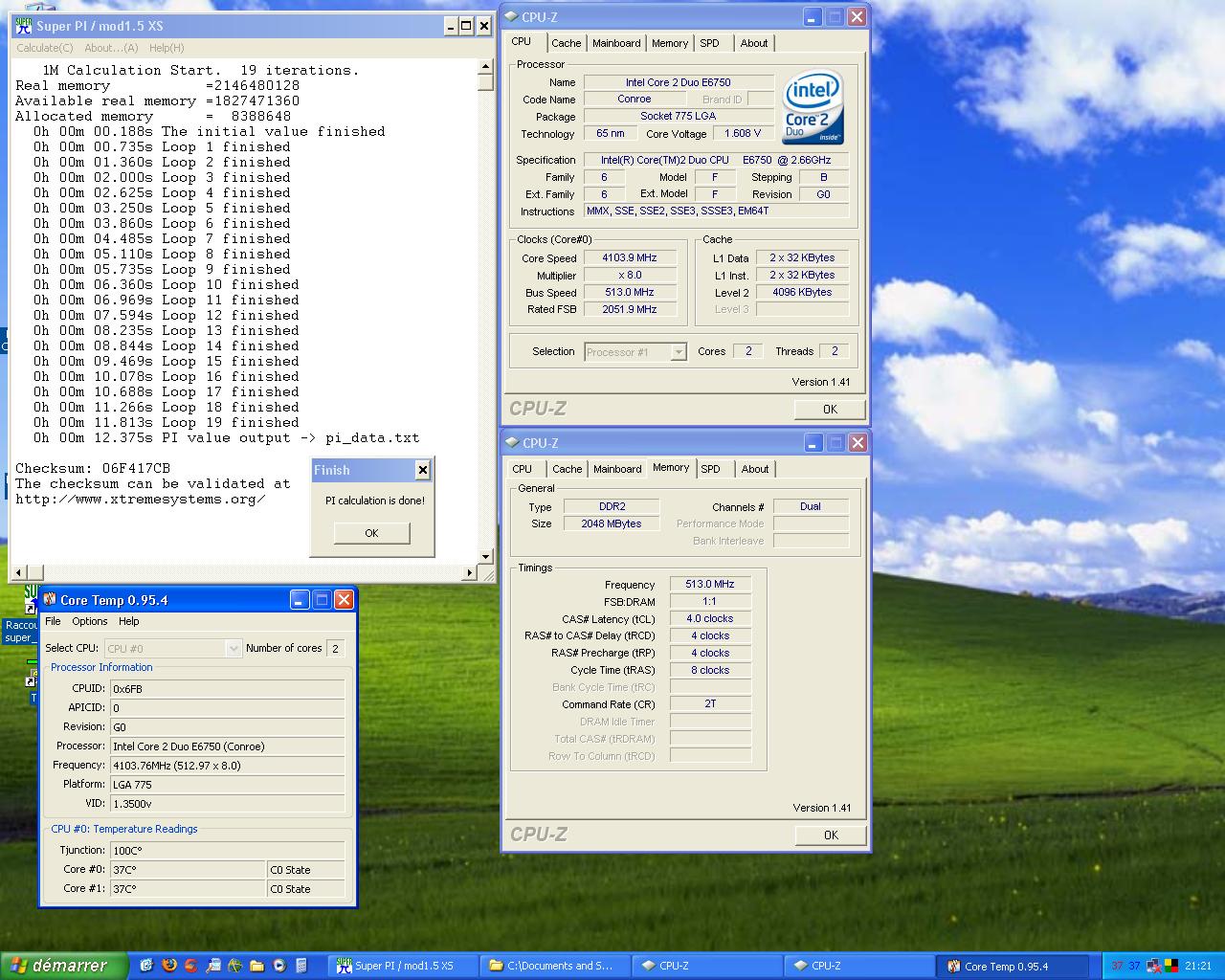Select the CPU tab in lower CPU-Z
Screen dimensions: 1225x980
522,469
